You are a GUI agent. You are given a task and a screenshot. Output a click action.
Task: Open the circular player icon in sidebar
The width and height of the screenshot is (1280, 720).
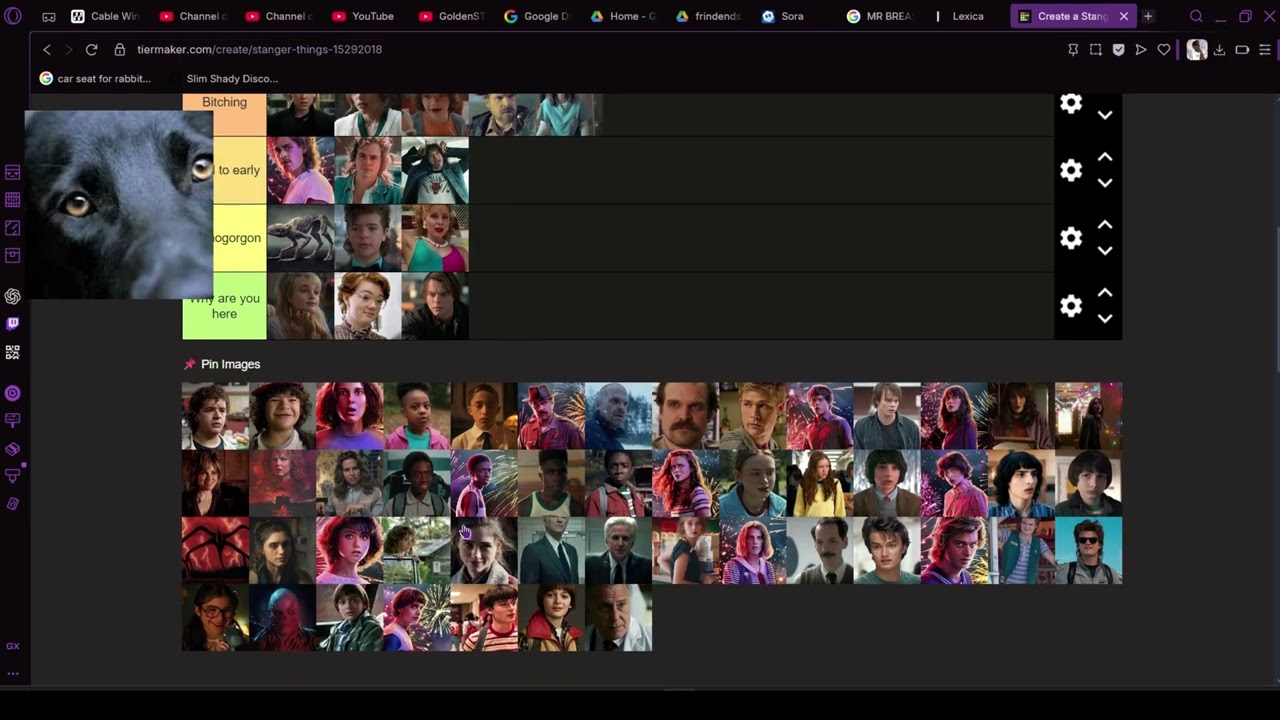point(13,394)
